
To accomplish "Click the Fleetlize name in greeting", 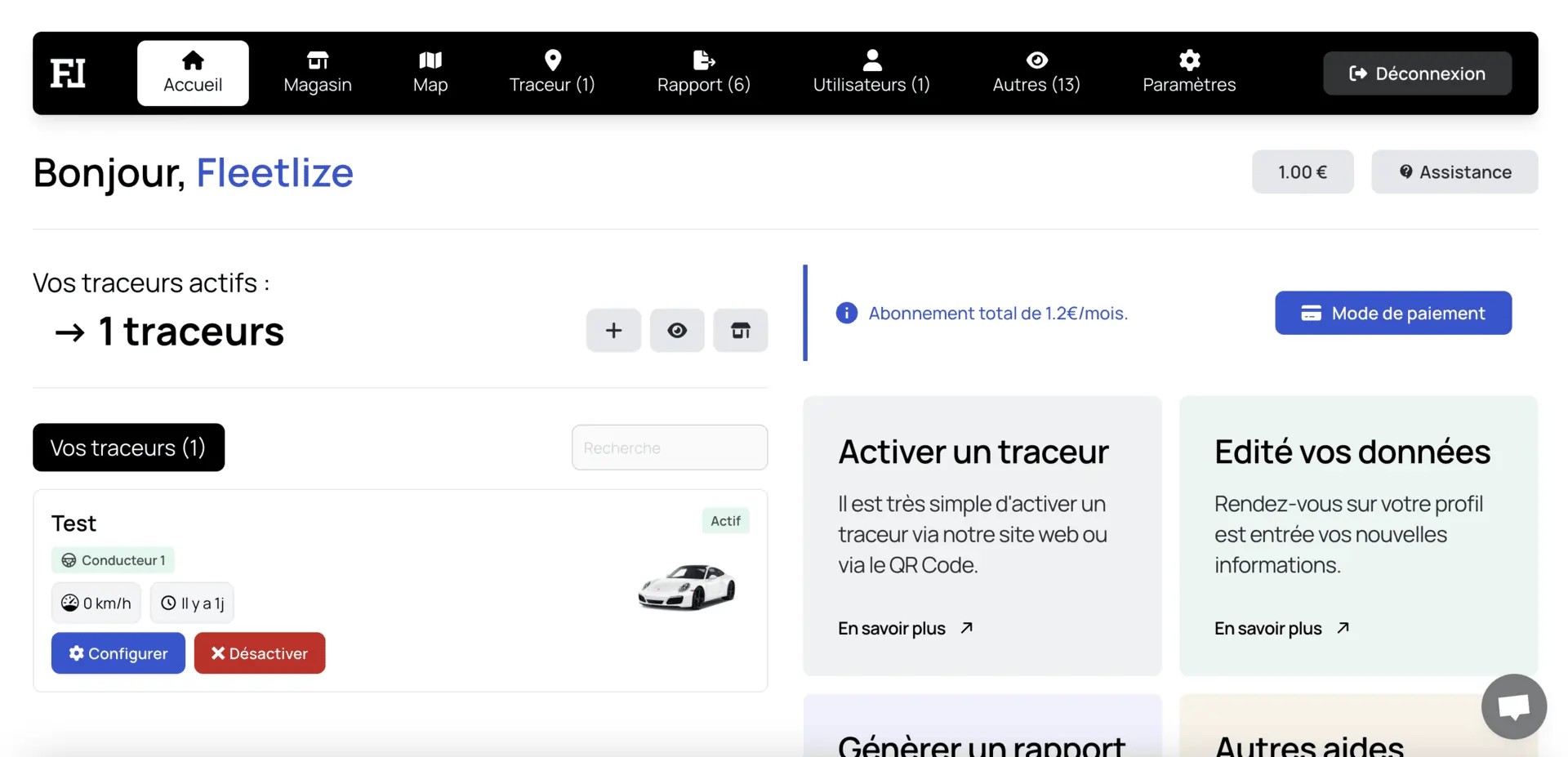I will coord(274,172).
